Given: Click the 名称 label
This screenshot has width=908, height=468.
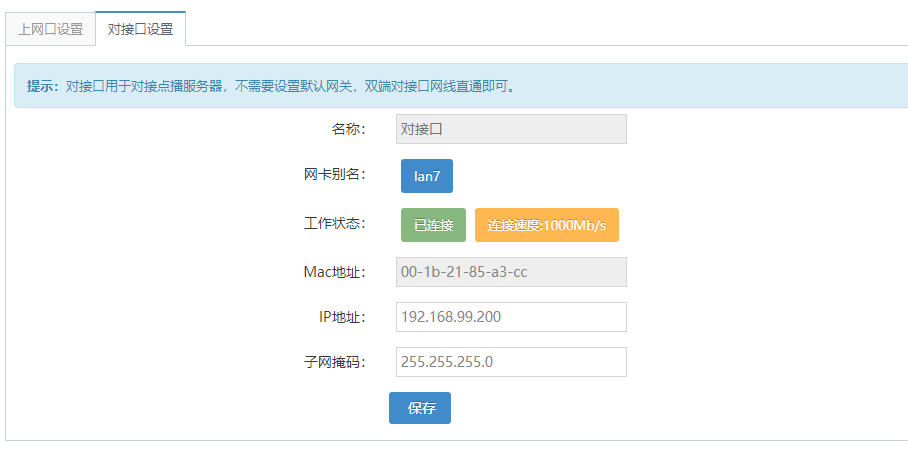Looking at the screenshot, I should click(x=348, y=129).
